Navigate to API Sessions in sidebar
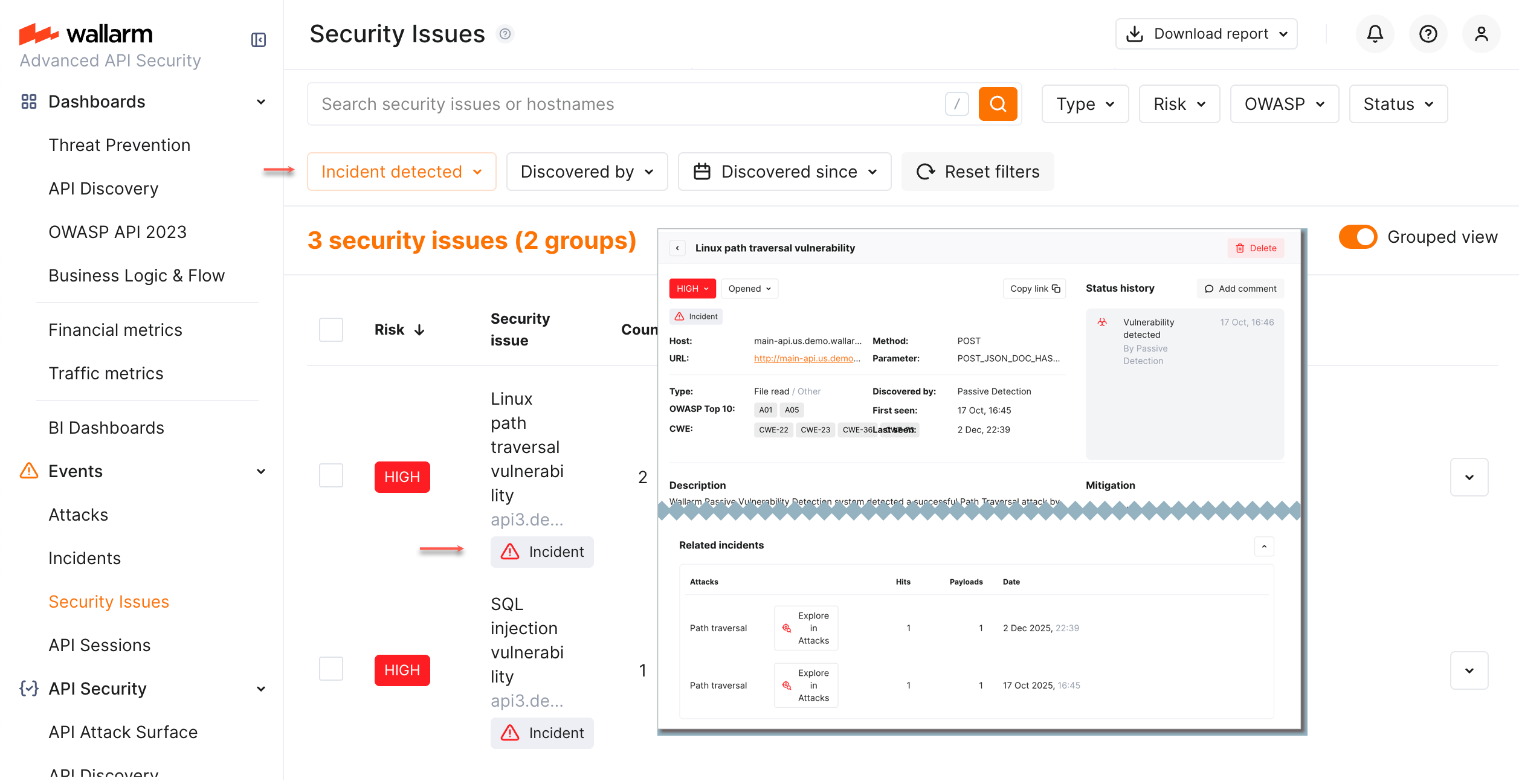The width and height of the screenshot is (1519, 784). 99,644
